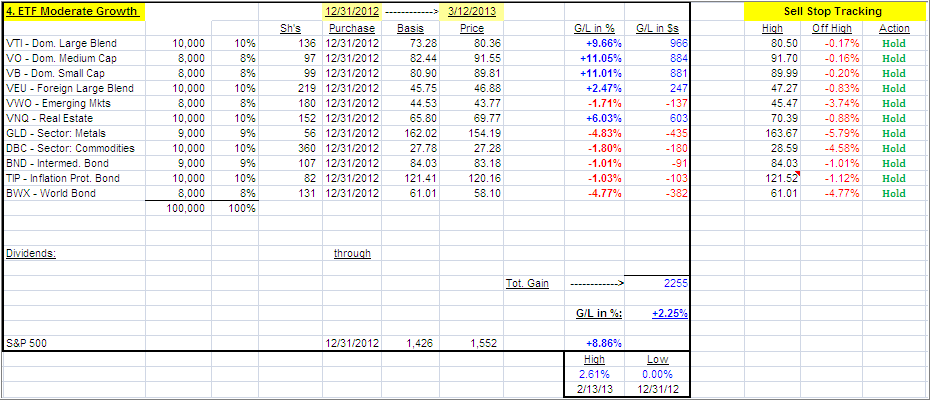The width and height of the screenshot is (930, 400).
Task: Select the +11.01% gain cell for VB
Action: [x=595, y=74]
